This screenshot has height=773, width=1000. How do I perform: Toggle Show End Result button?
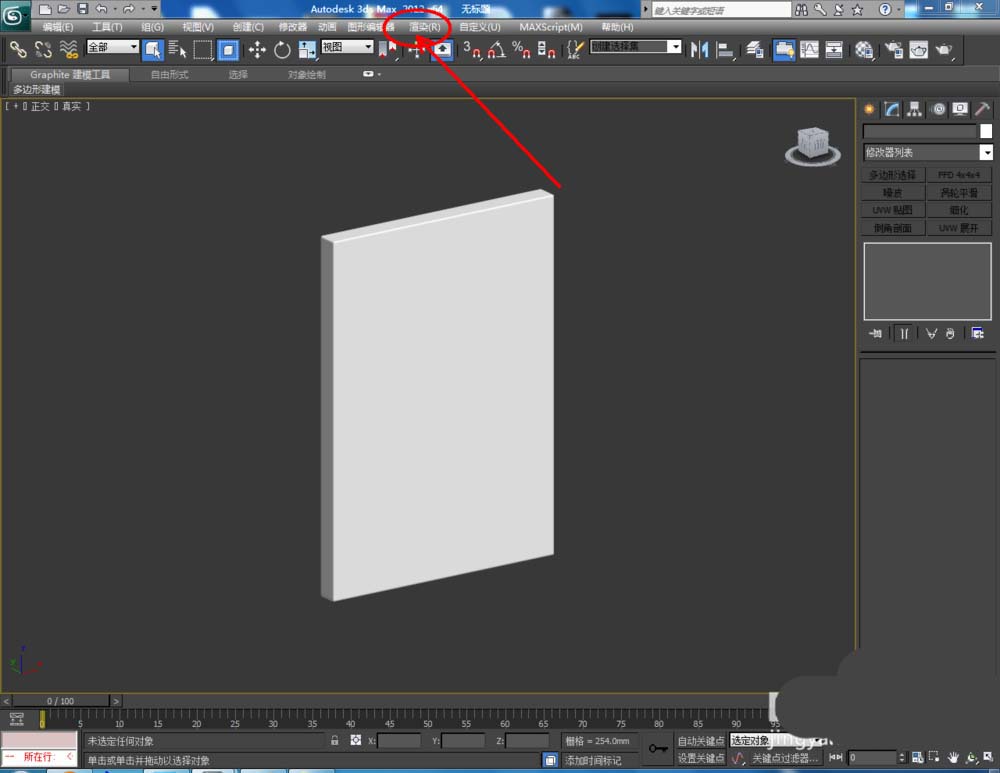904,333
